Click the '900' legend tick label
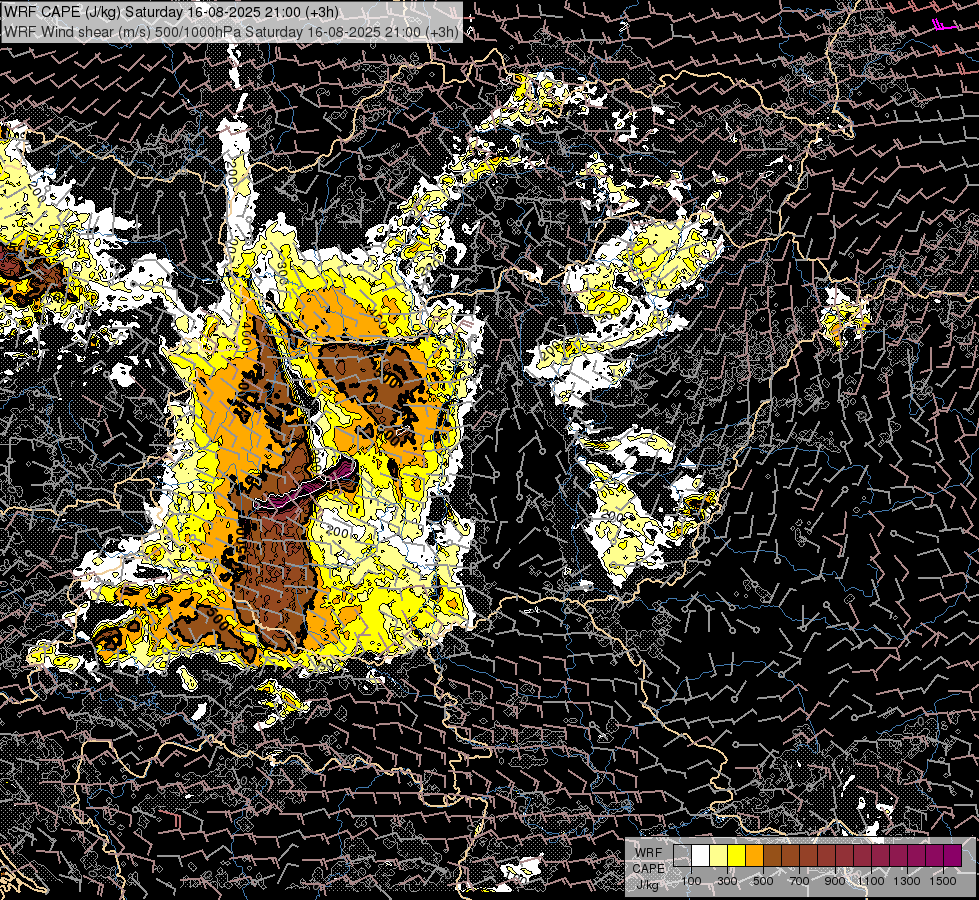Viewport: 979px width, 900px height. tap(835, 881)
